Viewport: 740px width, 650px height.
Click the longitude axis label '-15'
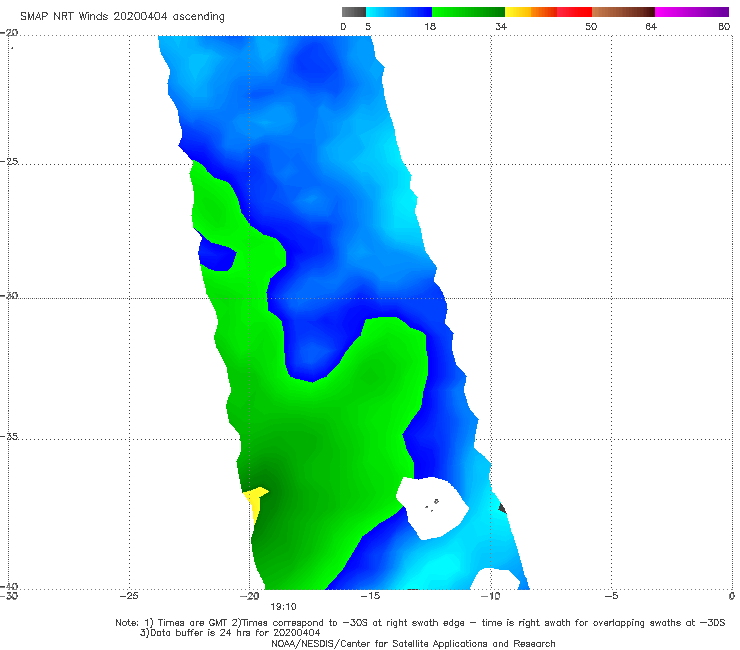(x=370, y=596)
